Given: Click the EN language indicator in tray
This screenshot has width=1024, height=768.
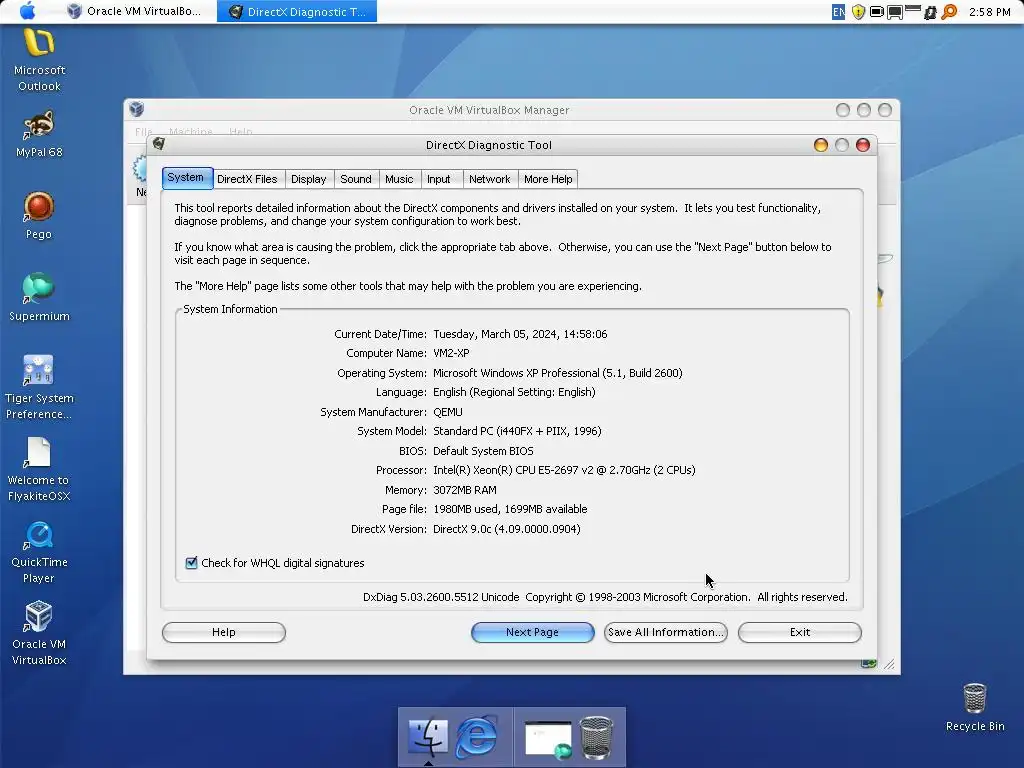Looking at the screenshot, I should [x=839, y=12].
